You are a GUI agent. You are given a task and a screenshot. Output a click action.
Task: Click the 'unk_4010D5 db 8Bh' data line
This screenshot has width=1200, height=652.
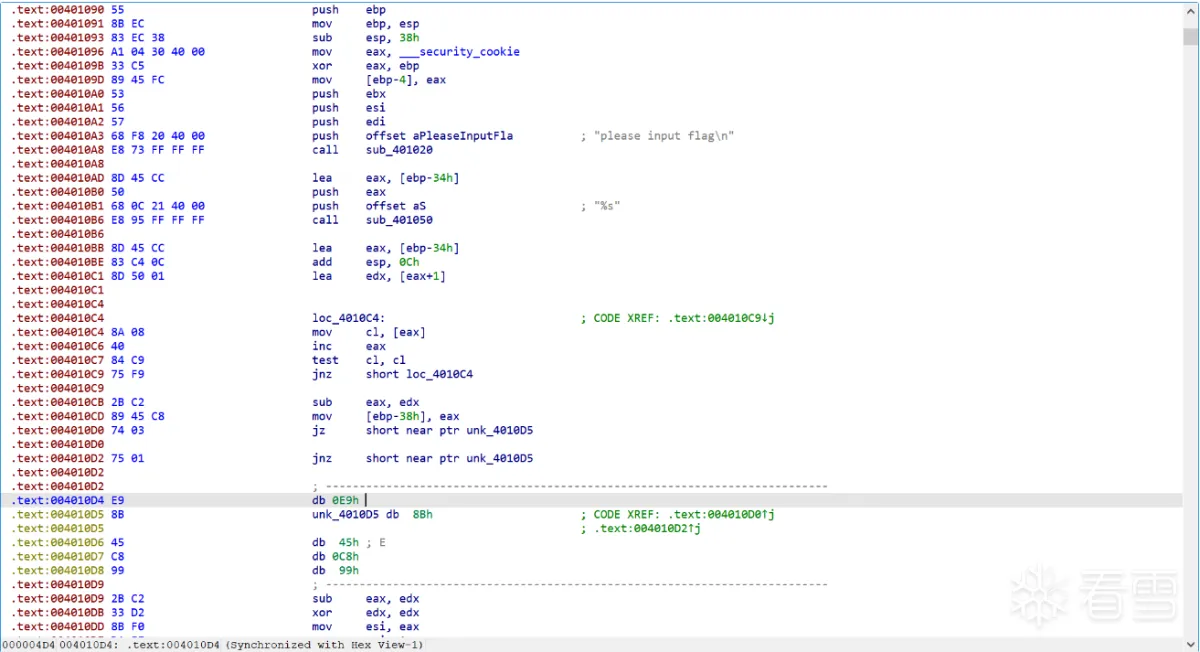(x=372, y=514)
